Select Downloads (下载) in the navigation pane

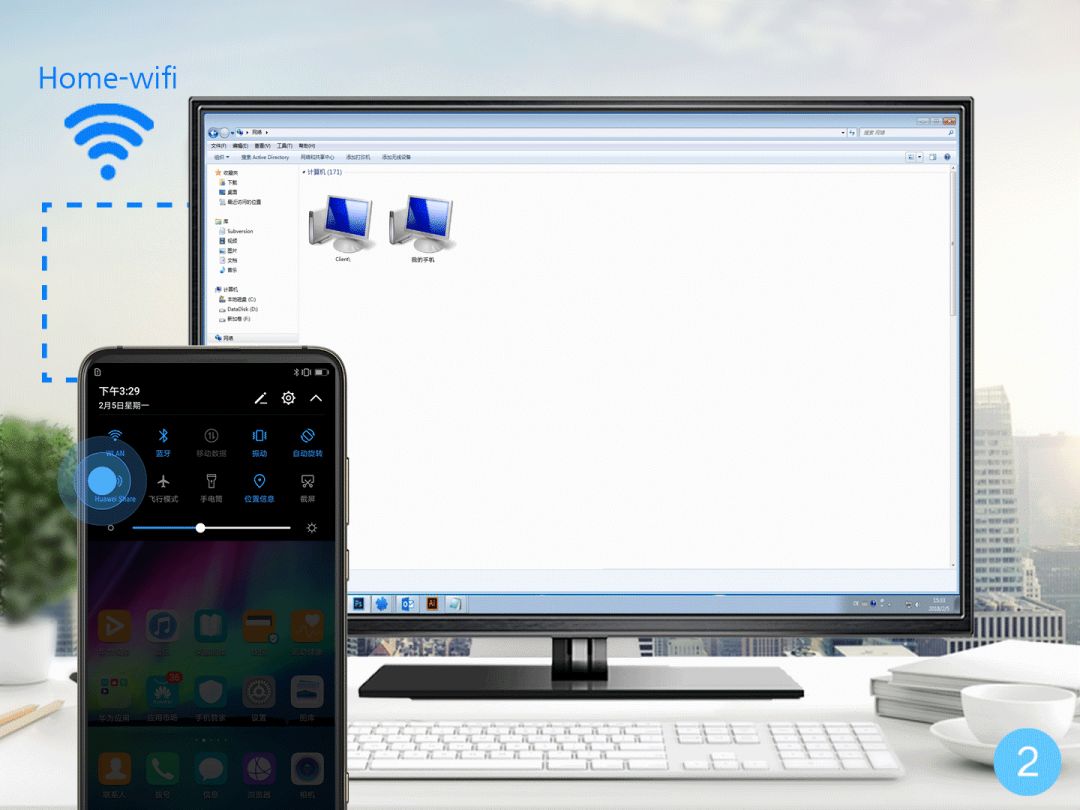tap(228, 183)
